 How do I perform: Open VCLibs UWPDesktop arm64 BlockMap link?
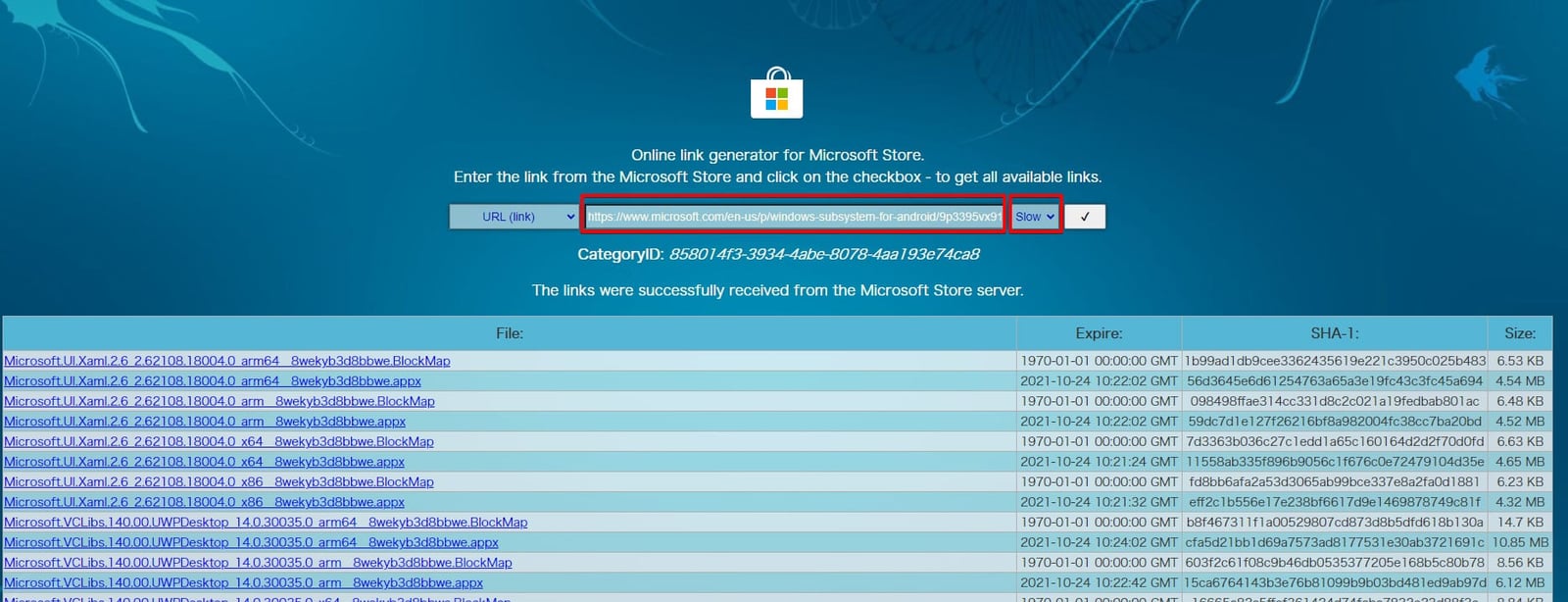(x=266, y=523)
